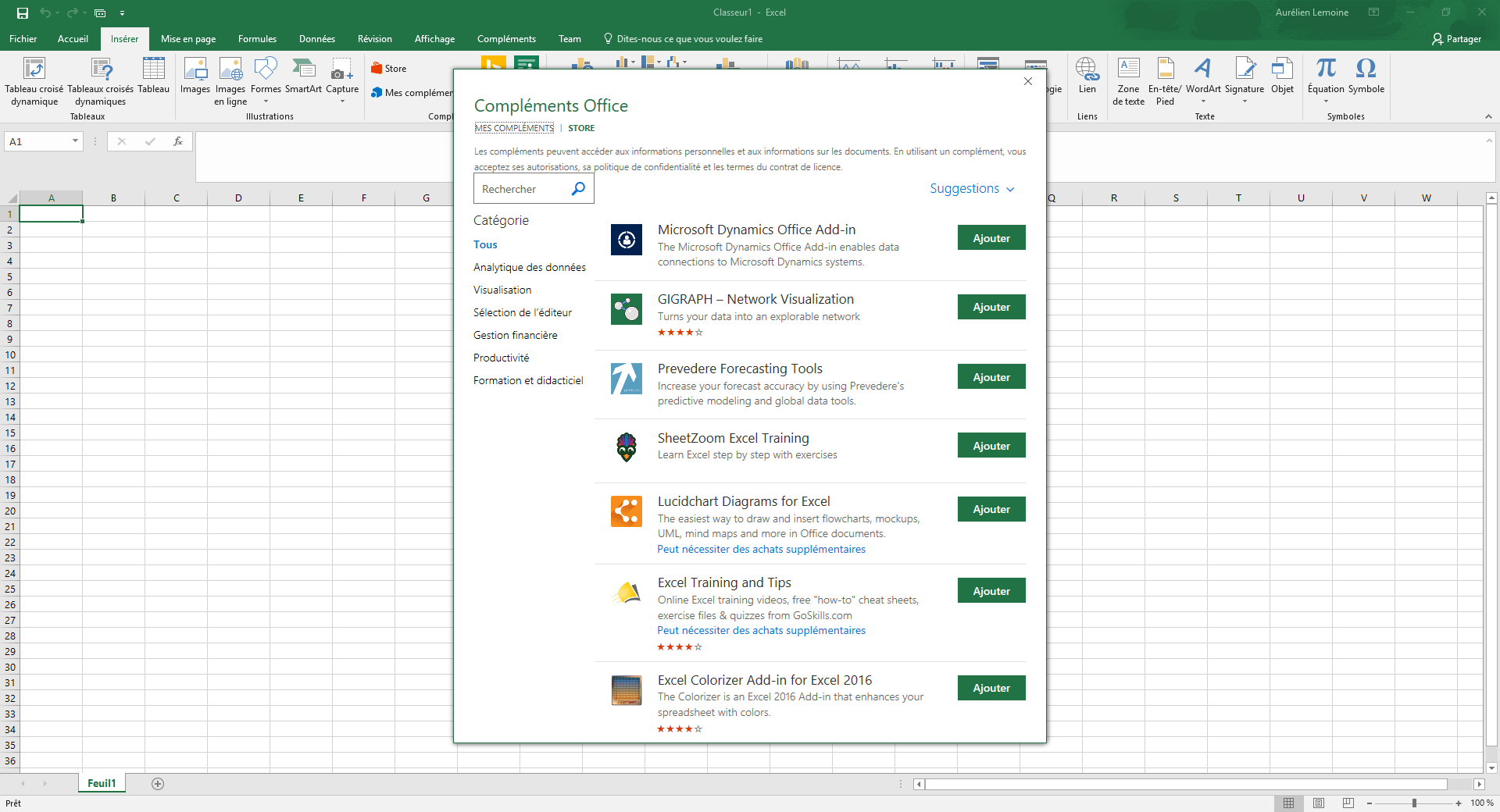1500x812 pixels.
Task: Insert a Lien hyperlink
Action: pyautogui.click(x=1087, y=76)
